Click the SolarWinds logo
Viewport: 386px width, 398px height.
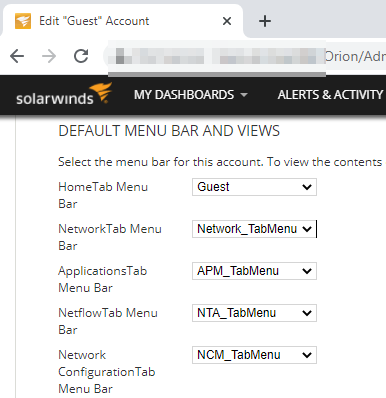click(x=64, y=95)
